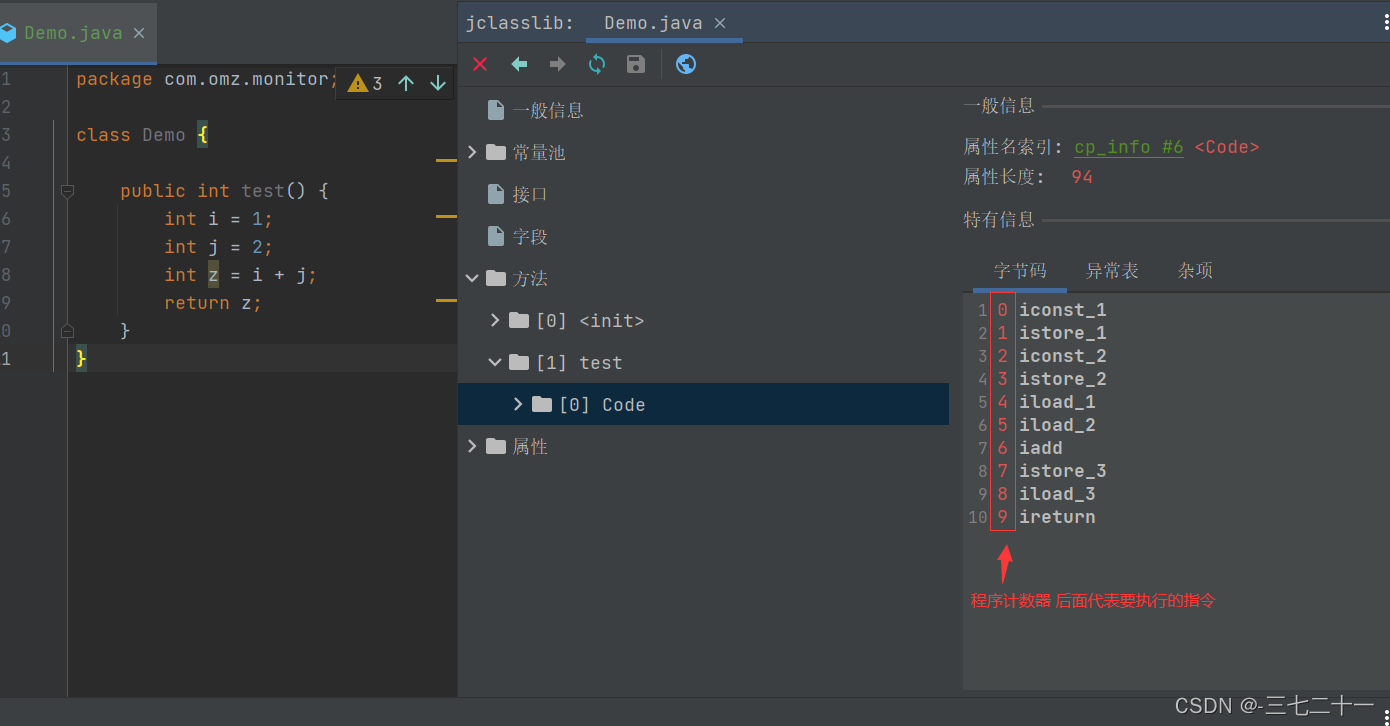This screenshot has width=1390, height=726.
Task: Switch to the 异常表 tab
Action: [x=1112, y=270]
